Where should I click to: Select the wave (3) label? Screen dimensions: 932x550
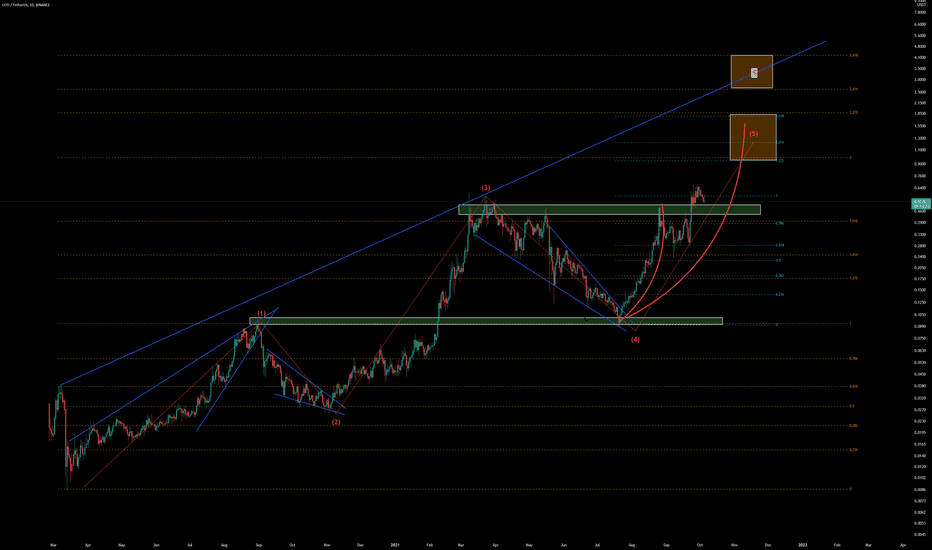486,188
